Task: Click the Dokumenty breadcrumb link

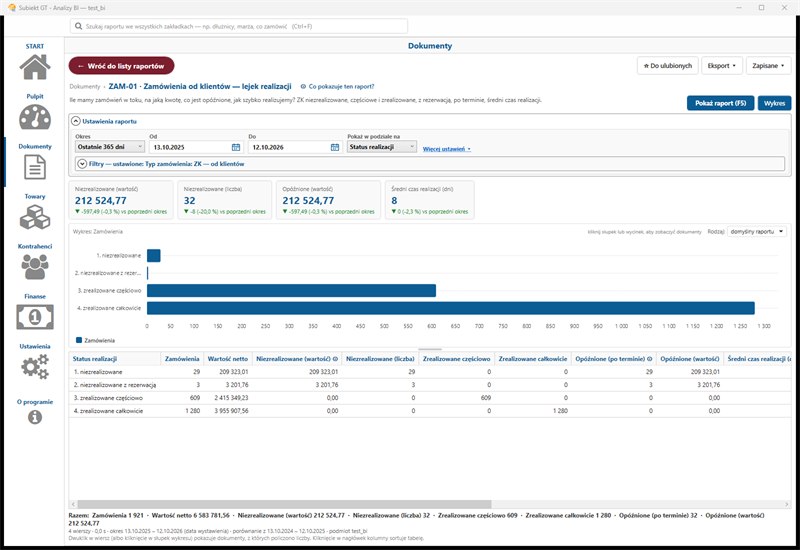Action: (85, 87)
